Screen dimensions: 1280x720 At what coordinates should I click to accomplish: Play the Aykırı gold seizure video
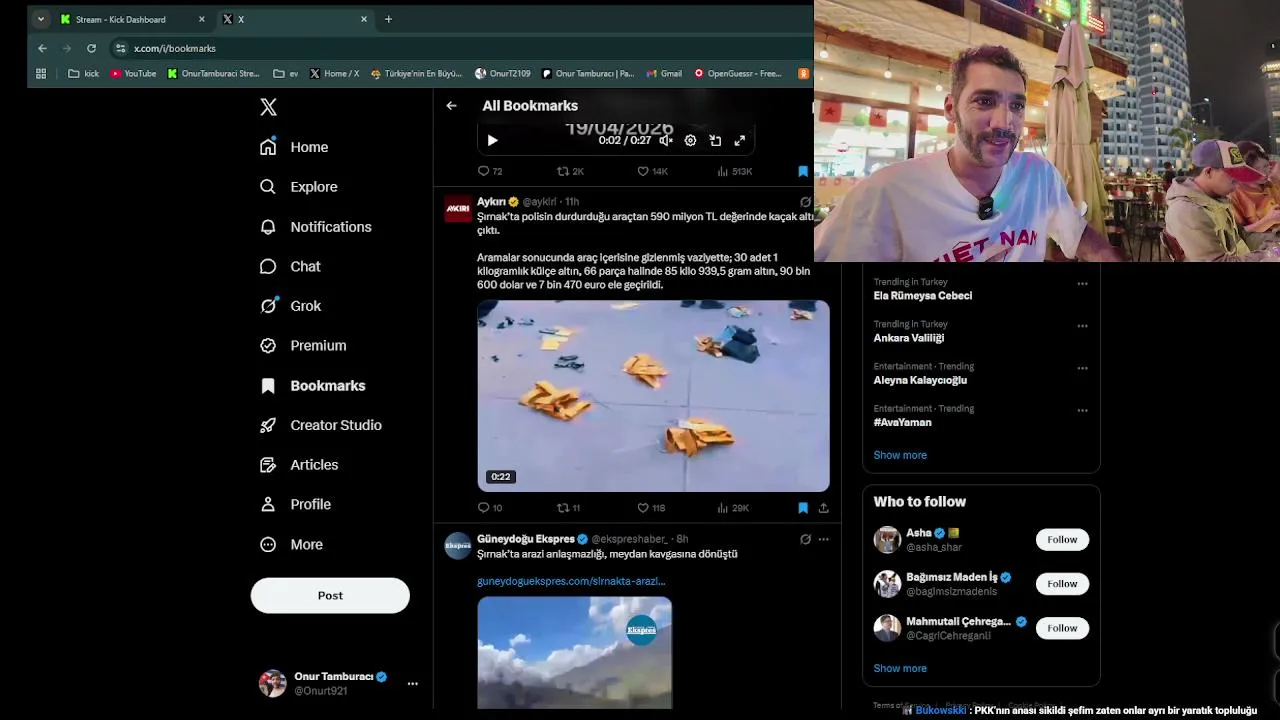653,396
